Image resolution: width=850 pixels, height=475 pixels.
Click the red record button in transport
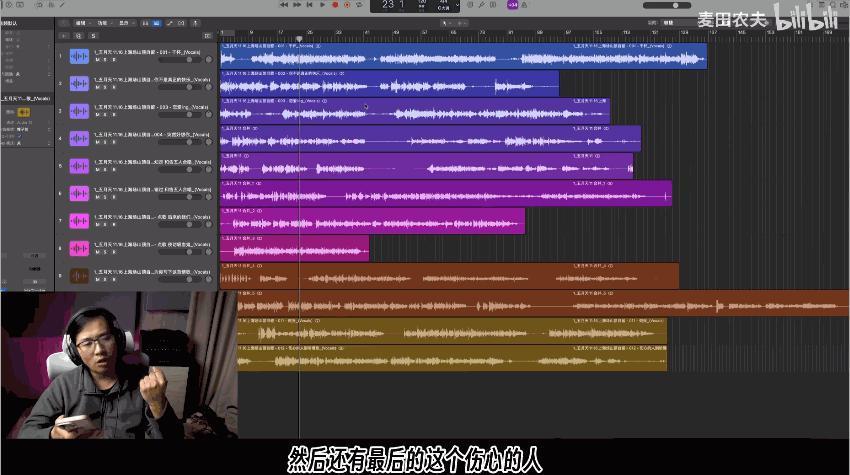(335, 4)
